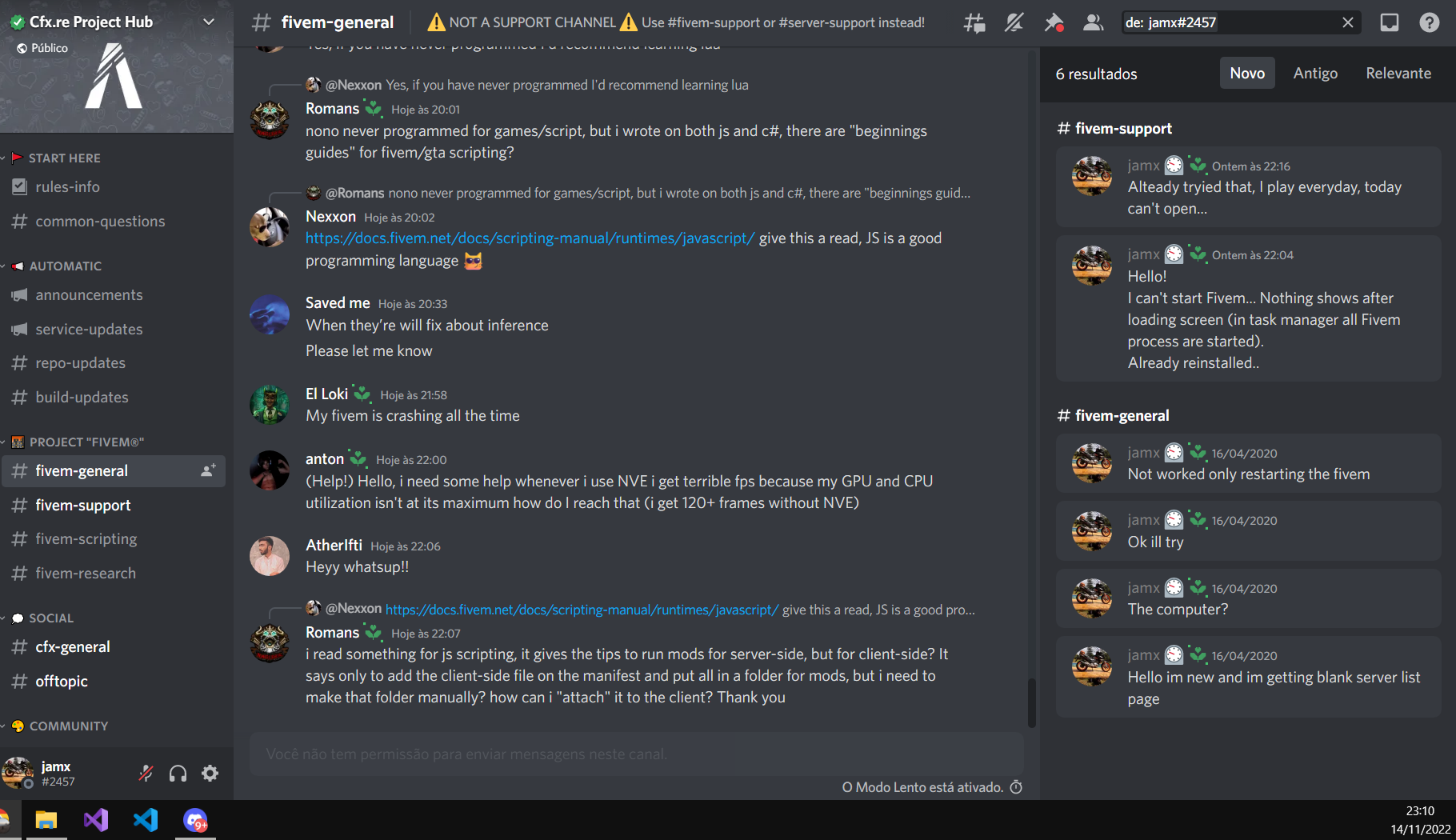Open fivem-scripting channel

click(x=114, y=538)
